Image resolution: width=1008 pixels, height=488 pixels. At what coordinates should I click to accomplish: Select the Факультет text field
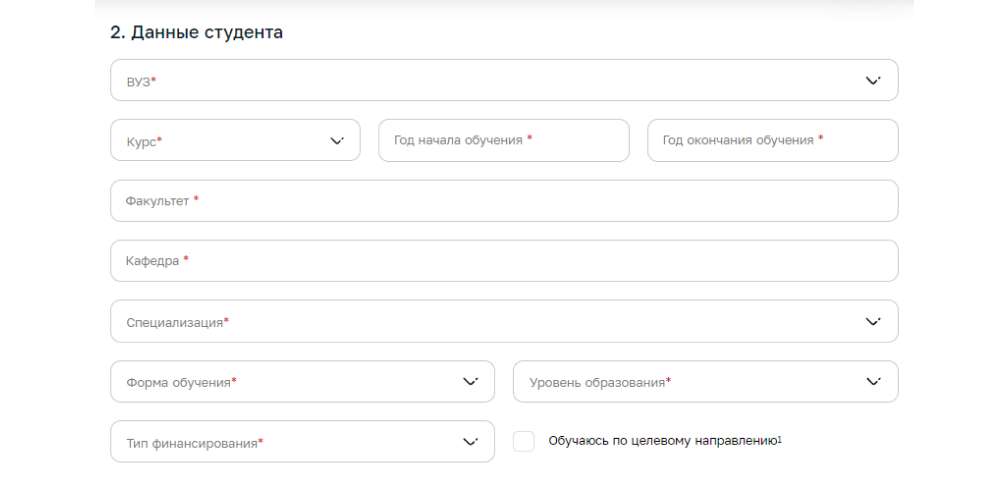[x=503, y=201]
